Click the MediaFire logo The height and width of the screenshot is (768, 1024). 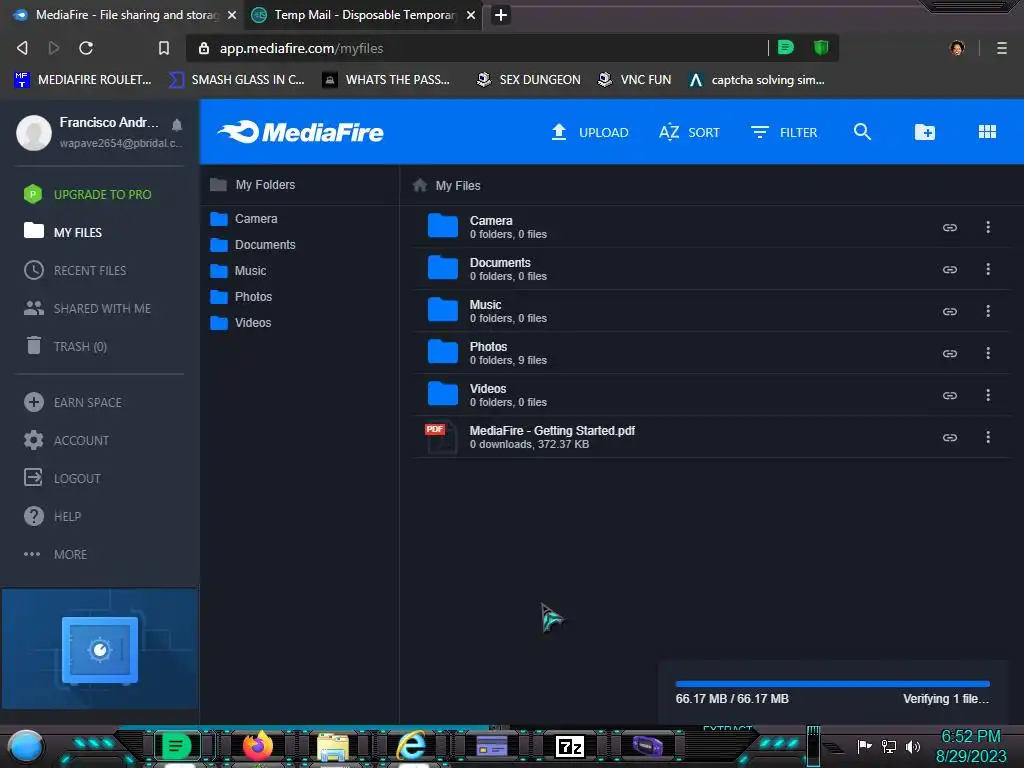coord(300,132)
